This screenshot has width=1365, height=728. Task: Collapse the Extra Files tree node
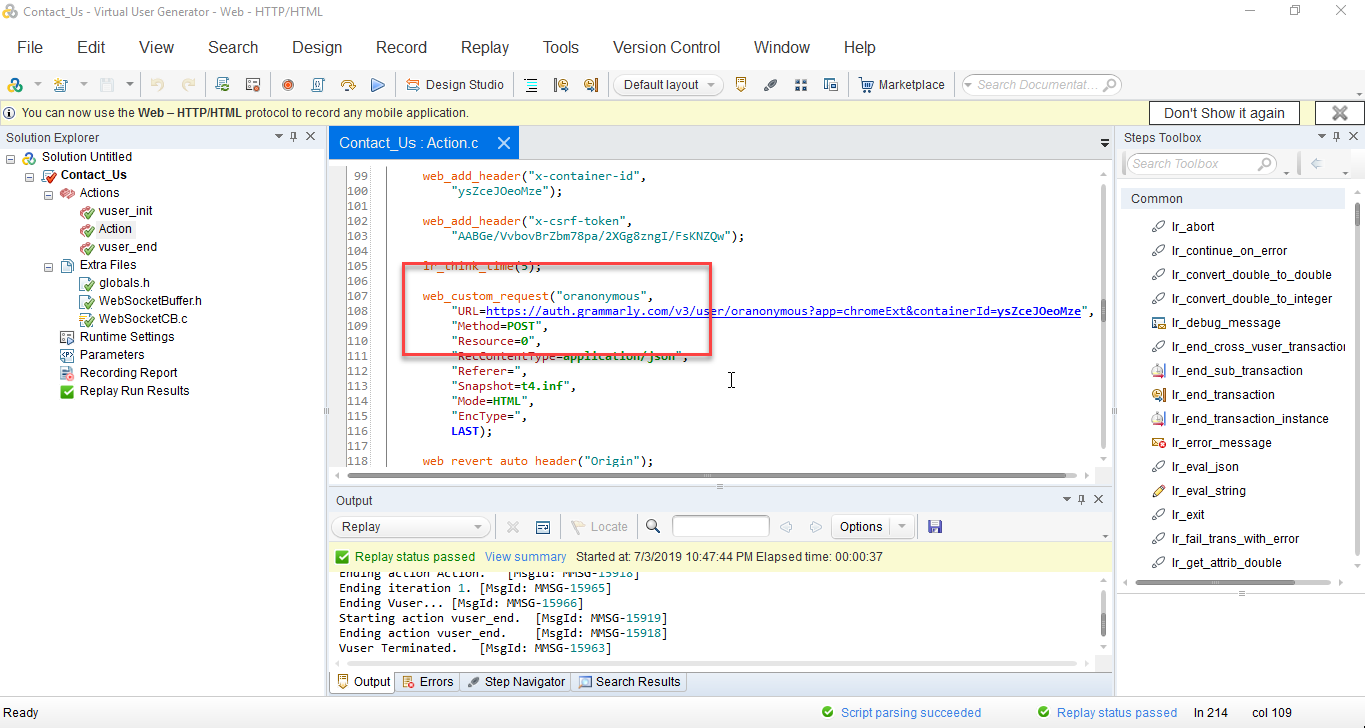point(48,265)
